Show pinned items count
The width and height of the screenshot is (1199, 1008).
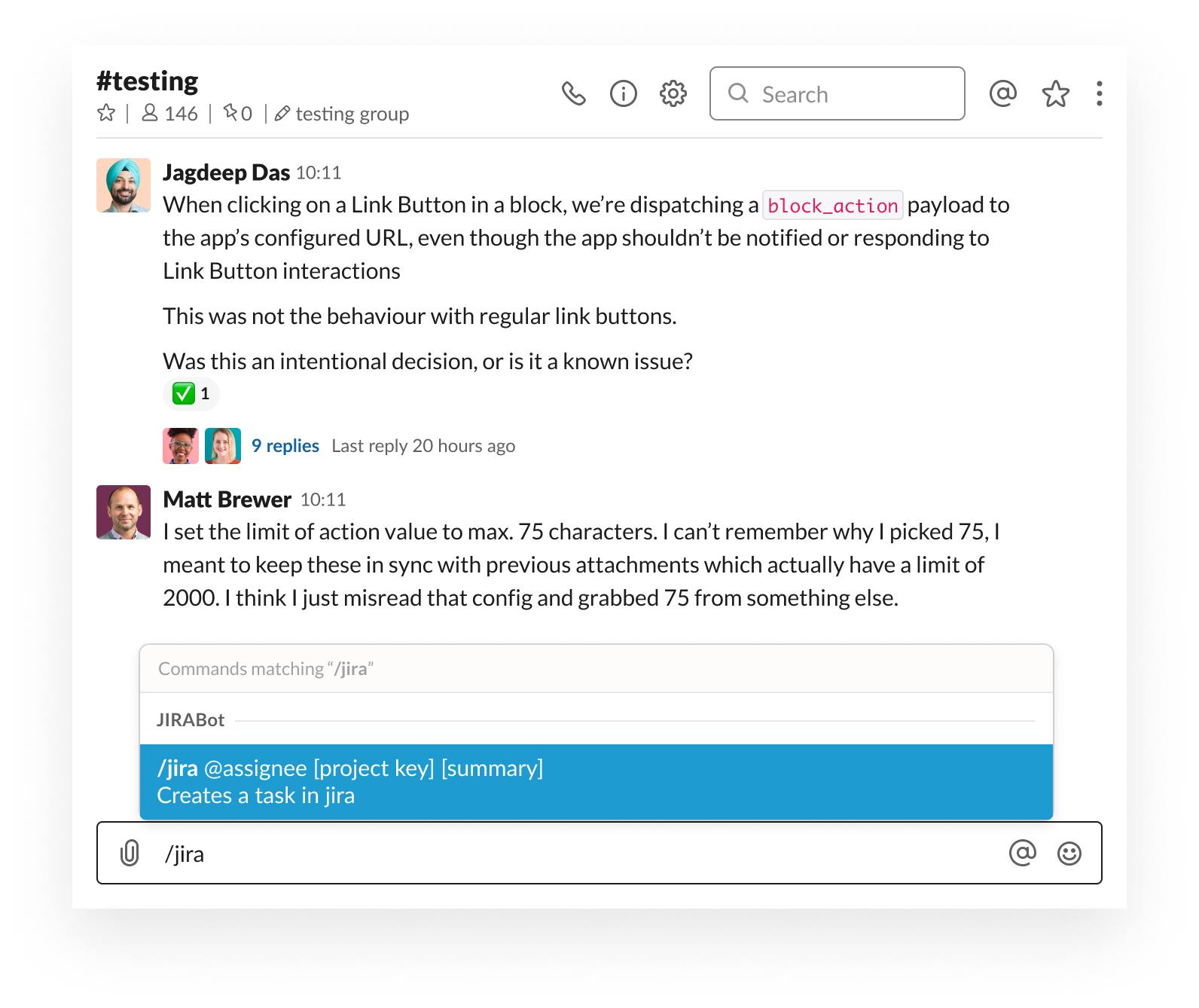[x=237, y=114]
